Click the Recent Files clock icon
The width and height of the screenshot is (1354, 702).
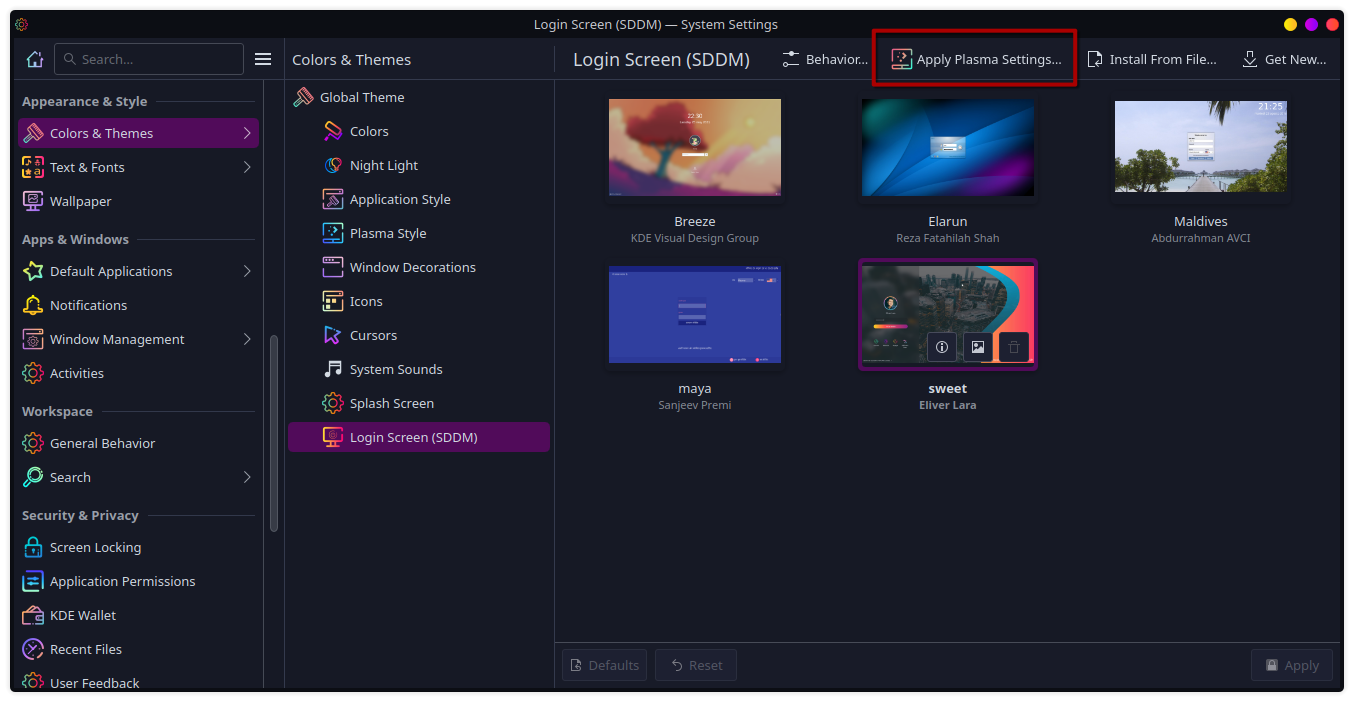pyautogui.click(x=33, y=649)
